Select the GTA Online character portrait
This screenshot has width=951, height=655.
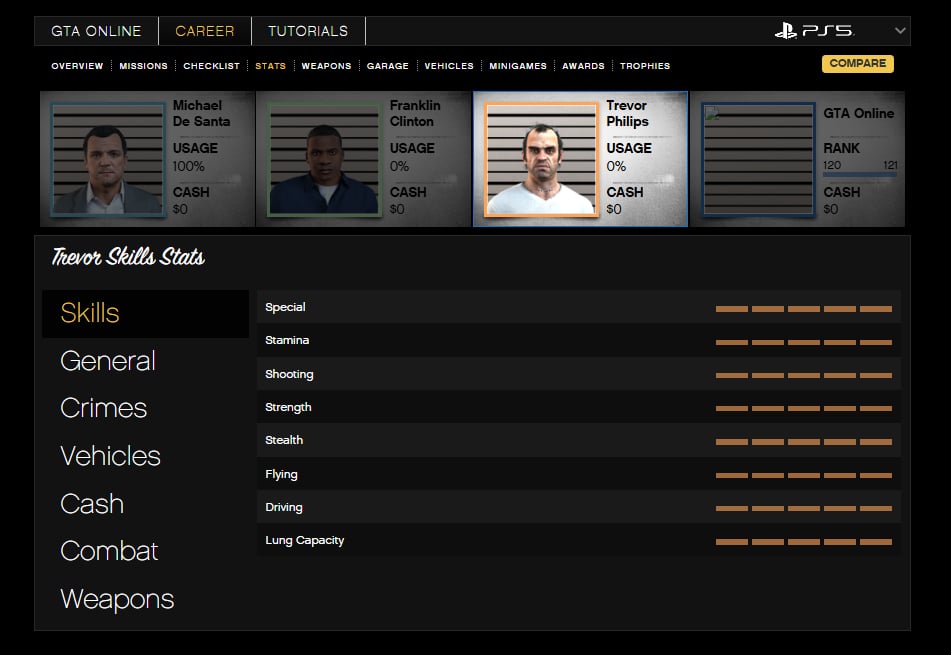click(x=758, y=160)
